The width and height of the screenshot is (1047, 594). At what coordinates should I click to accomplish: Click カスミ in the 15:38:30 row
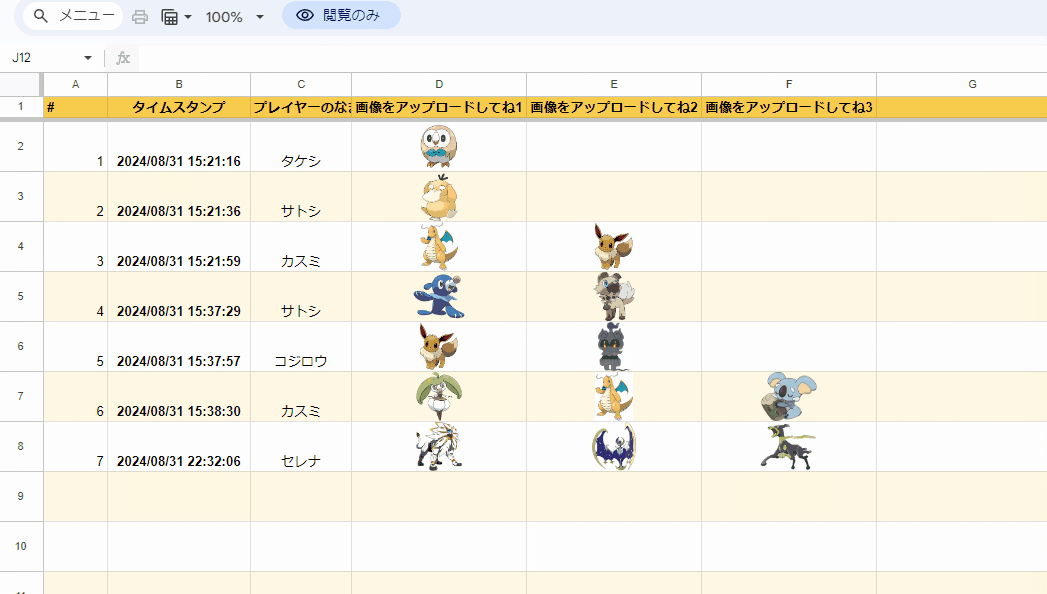[x=301, y=411]
